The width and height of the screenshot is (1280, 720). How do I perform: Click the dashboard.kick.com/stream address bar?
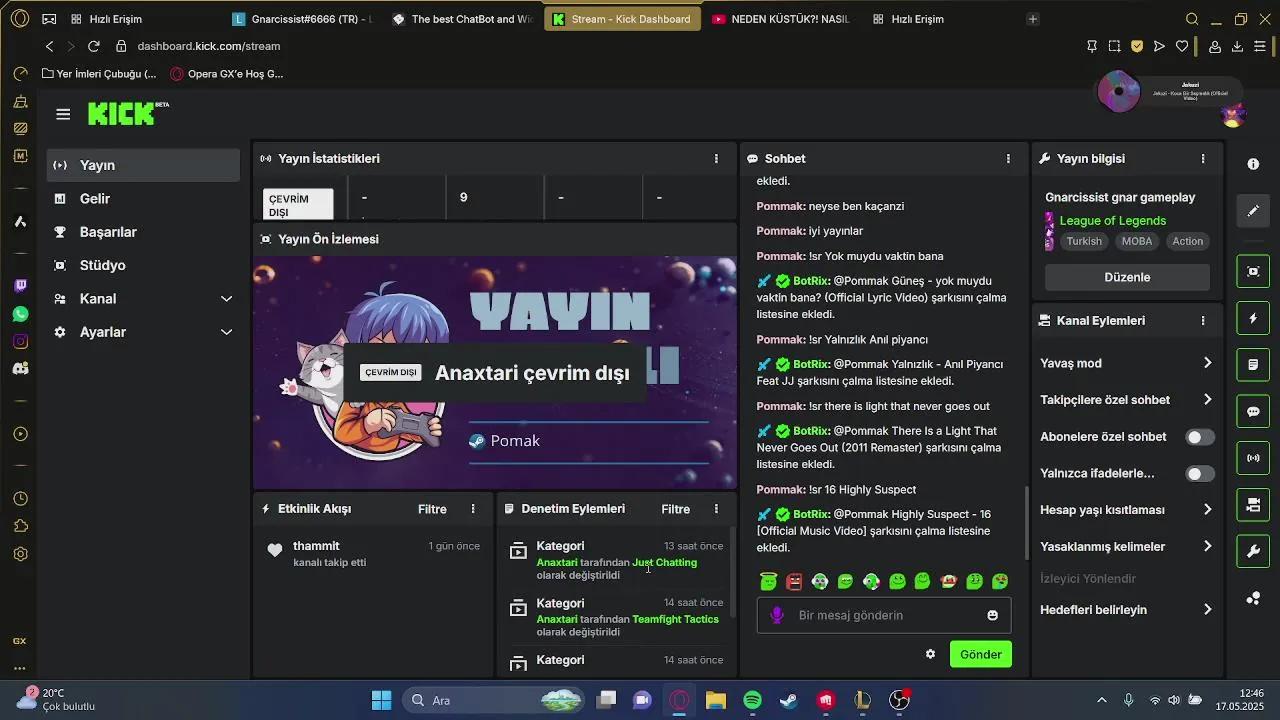click(208, 46)
